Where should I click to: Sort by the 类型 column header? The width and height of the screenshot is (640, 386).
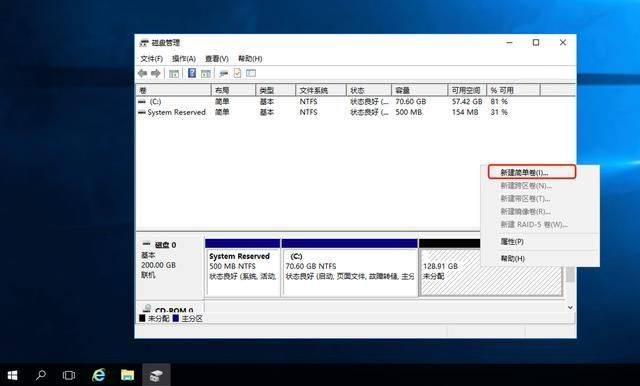point(276,90)
